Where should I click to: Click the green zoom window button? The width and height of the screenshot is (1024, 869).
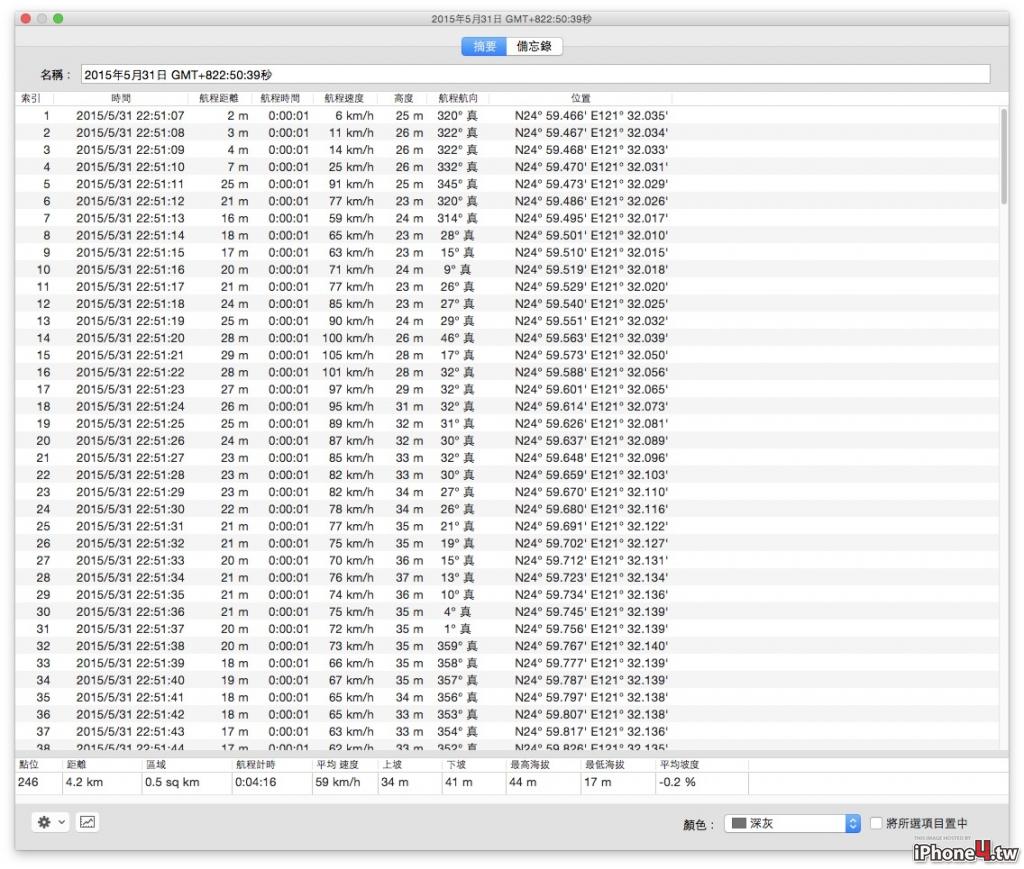coord(58,18)
